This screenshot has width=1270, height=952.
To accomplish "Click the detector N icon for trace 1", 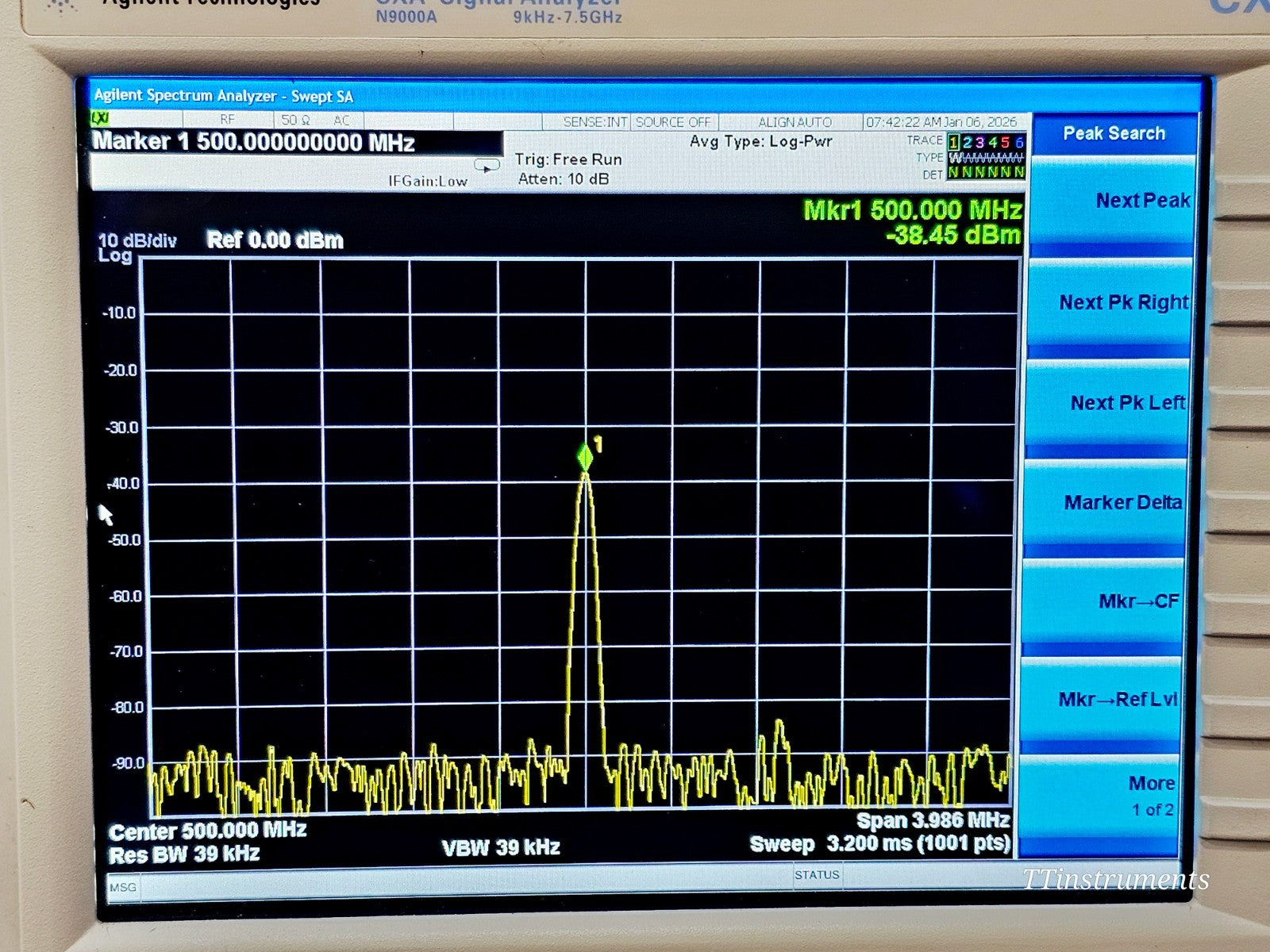I will [955, 171].
